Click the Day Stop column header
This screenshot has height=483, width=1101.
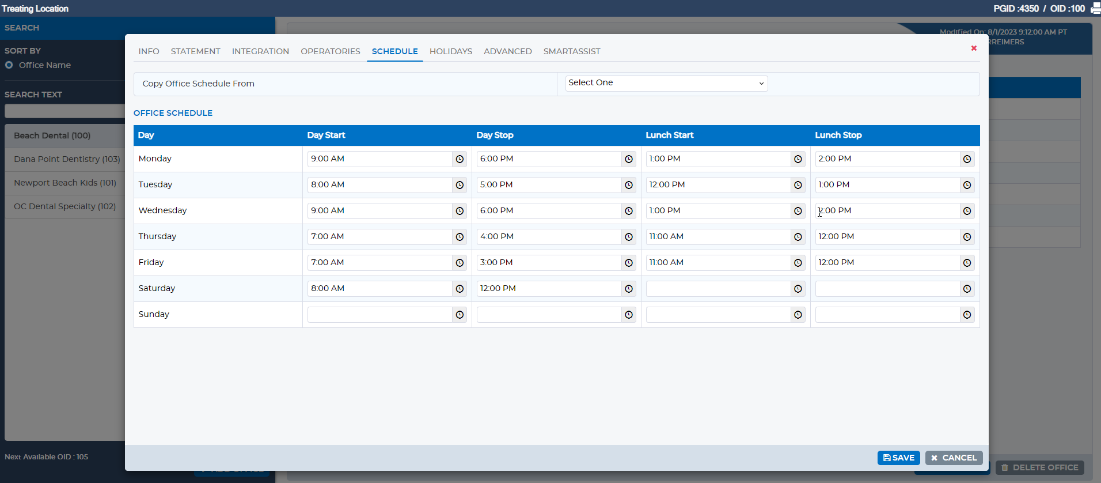click(496, 135)
